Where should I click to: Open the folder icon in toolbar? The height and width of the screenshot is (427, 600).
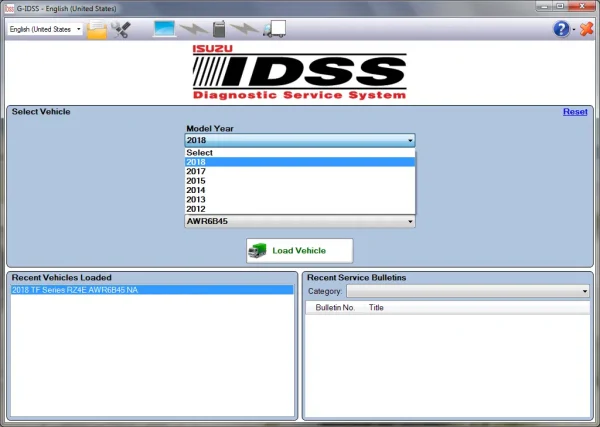(97, 29)
